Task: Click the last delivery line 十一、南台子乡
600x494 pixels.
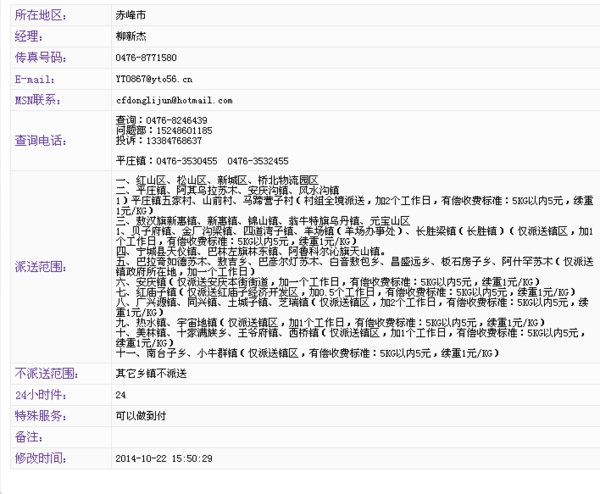Action: point(305,353)
